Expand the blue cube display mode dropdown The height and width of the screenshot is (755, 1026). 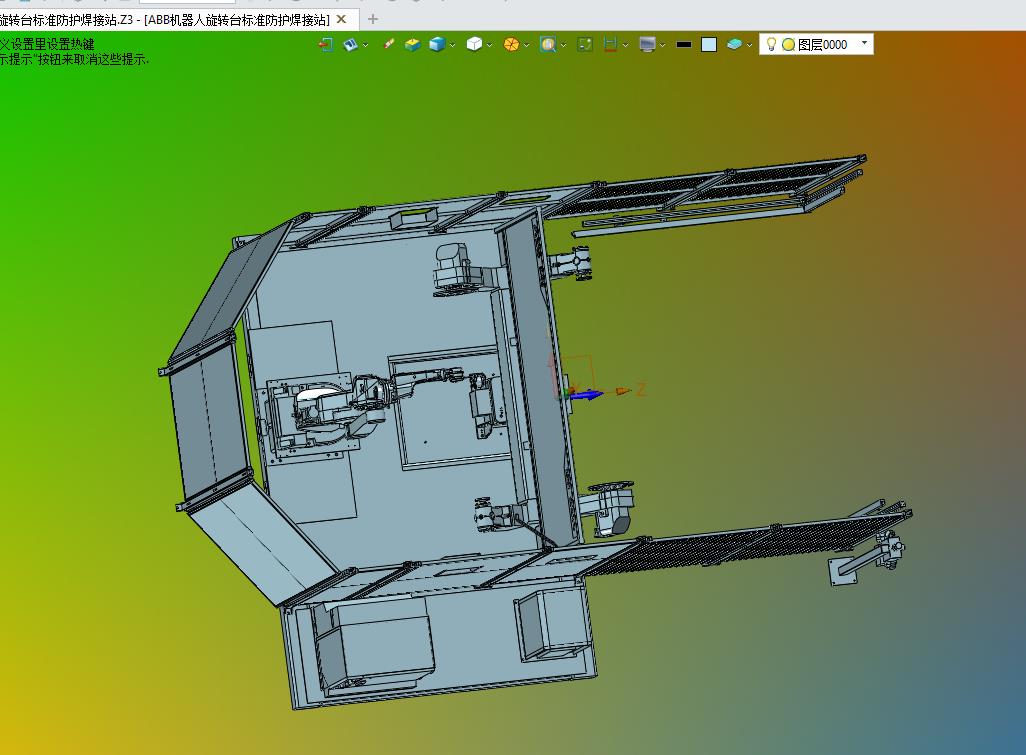tap(453, 45)
